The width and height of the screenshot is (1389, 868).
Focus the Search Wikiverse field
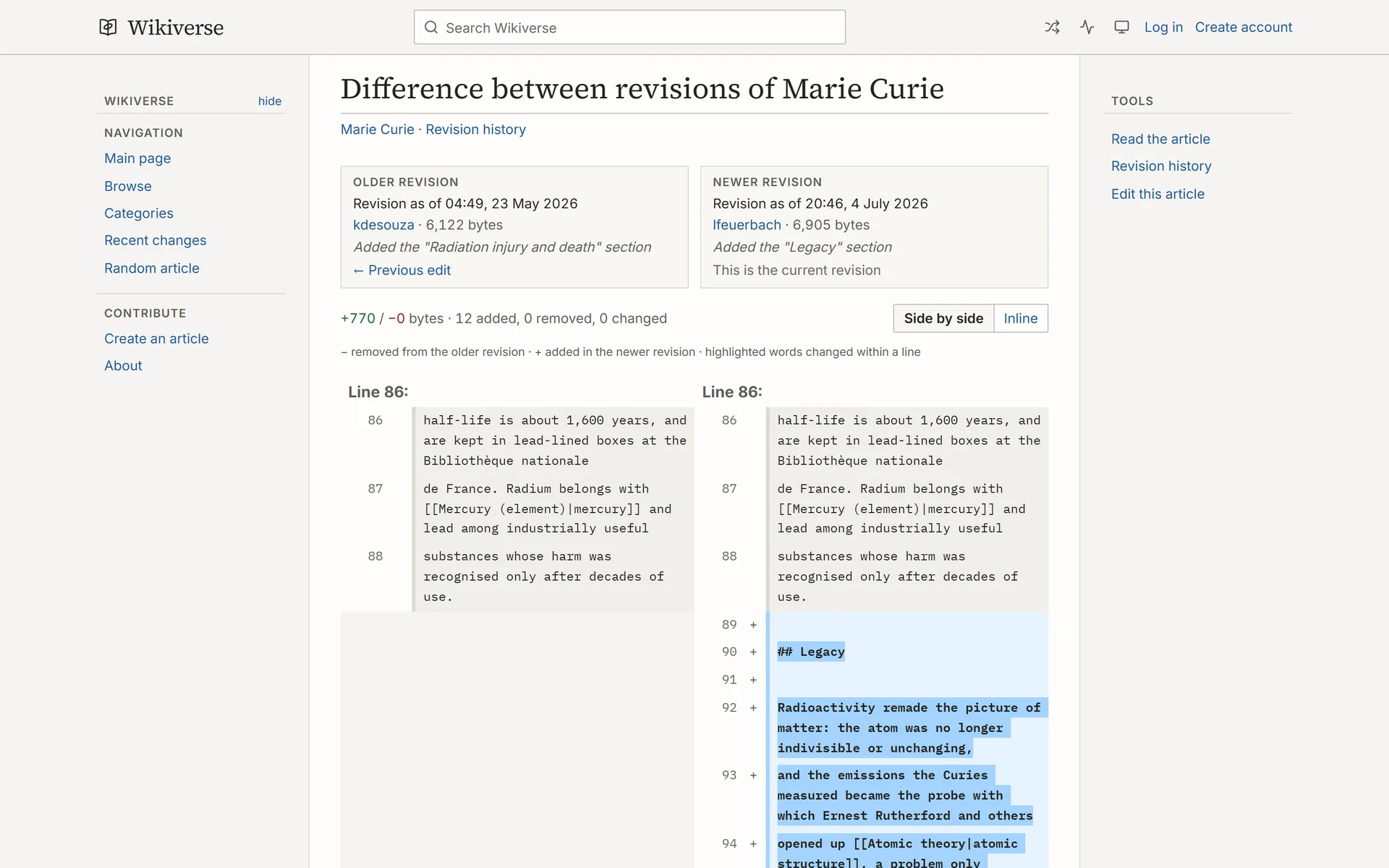point(629,27)
